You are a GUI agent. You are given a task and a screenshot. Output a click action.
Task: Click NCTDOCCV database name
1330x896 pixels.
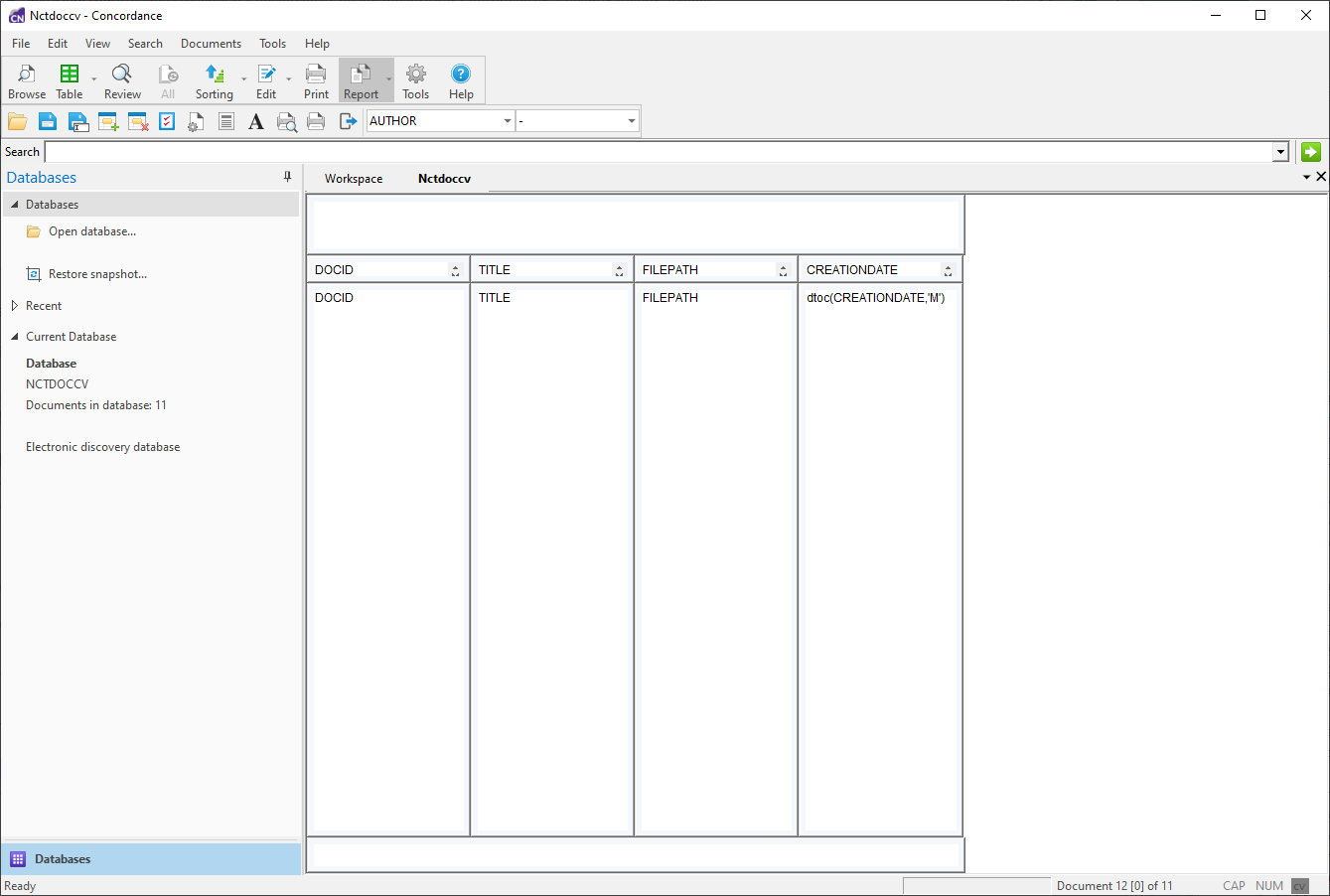pyautogui.click(x=58, y=384)
